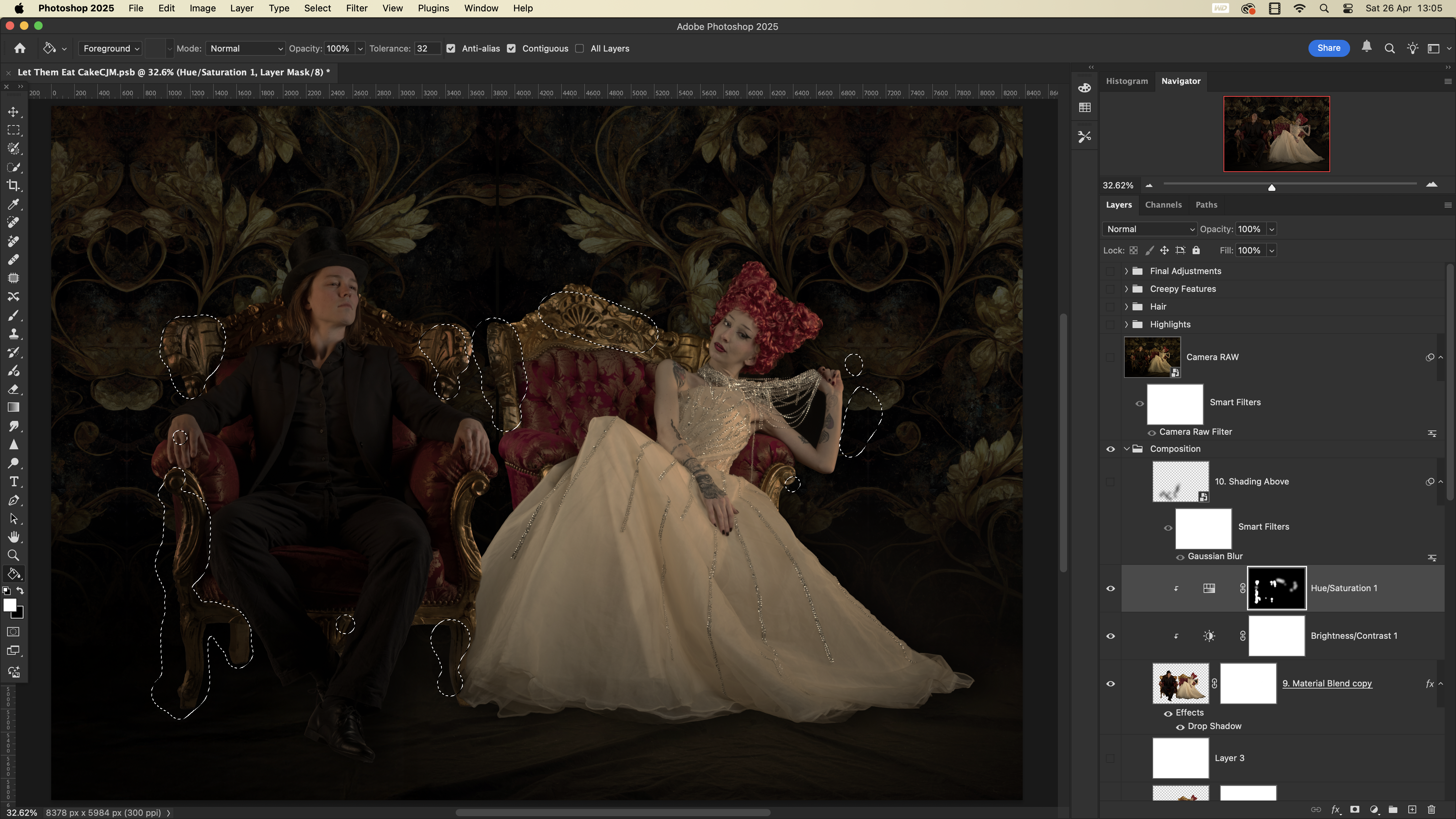Click delete layer trash icon
The height and width of the screenshot is (819, 1456).
pyautogui.click(x=1431, y=809)
